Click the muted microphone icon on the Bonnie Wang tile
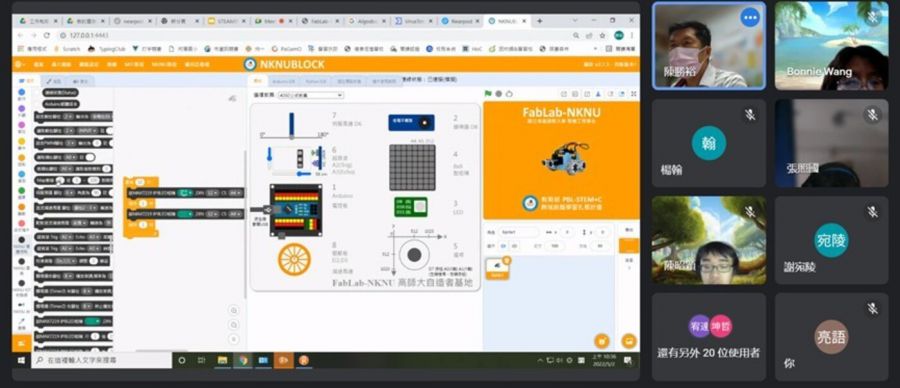The image size is (900, 388). tap(872, 18)
